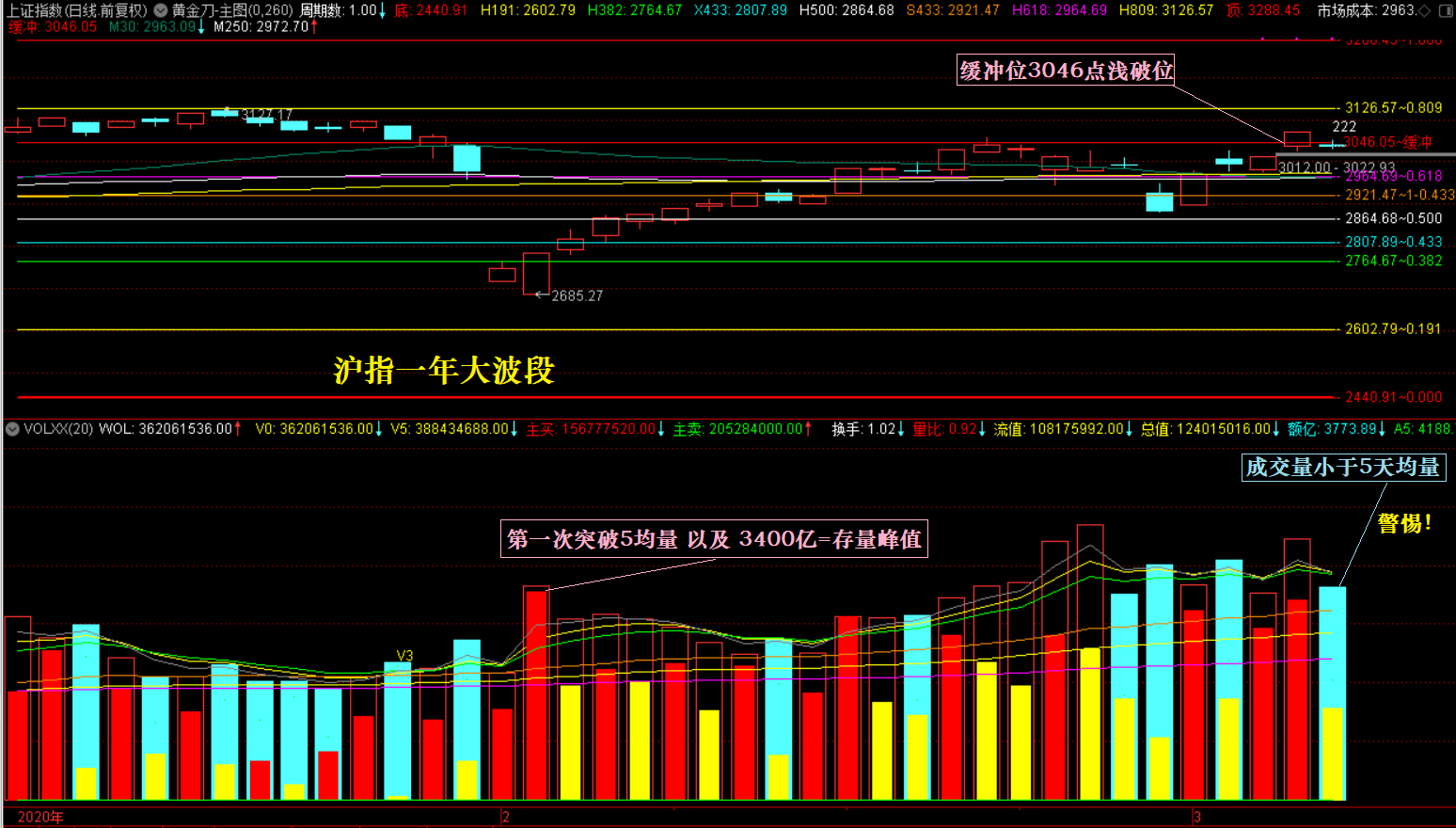
Task: Click the H191: 2602.79 readout
Action: pos(528,10)
